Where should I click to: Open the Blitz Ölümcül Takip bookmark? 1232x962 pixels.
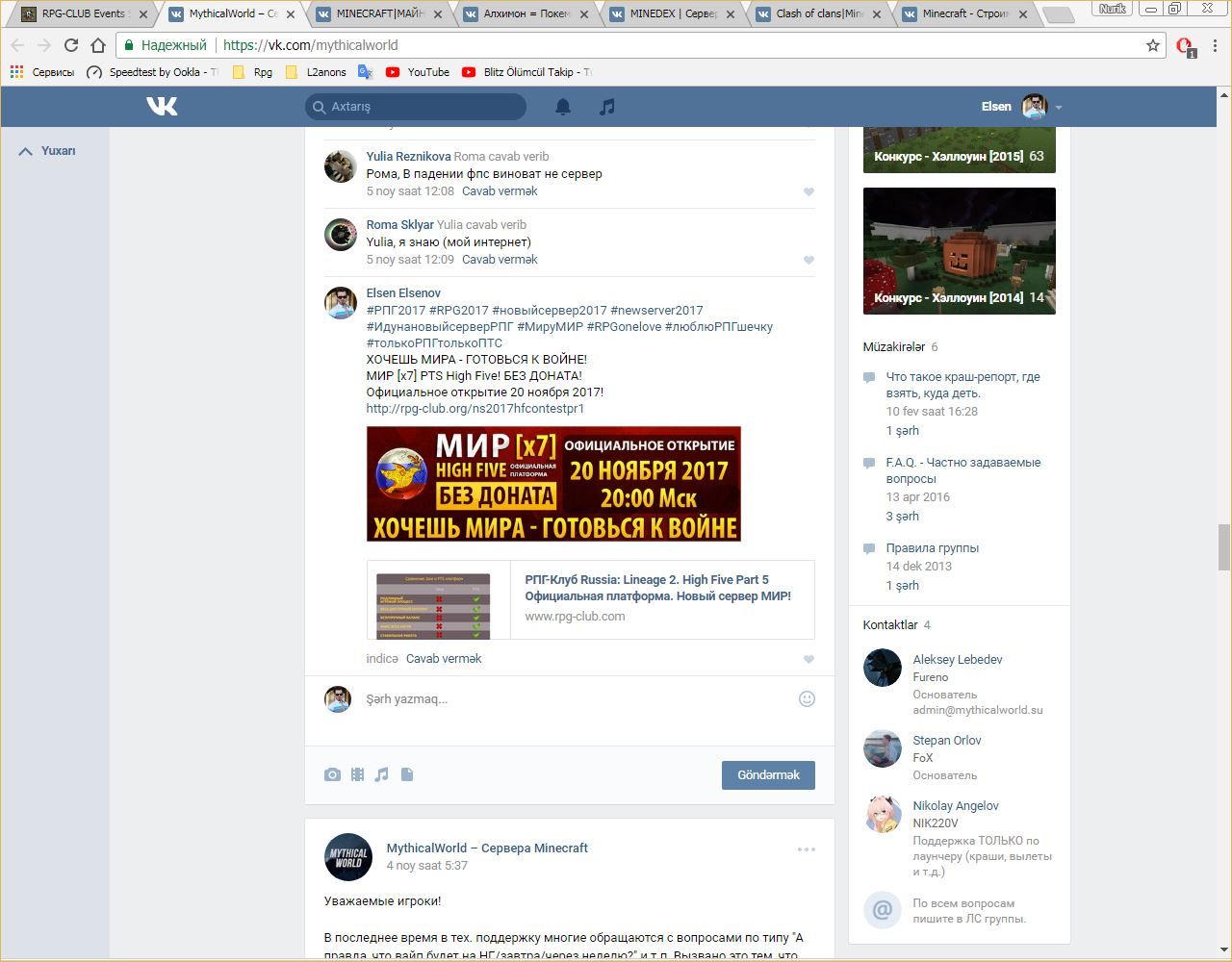coord(526,72)
